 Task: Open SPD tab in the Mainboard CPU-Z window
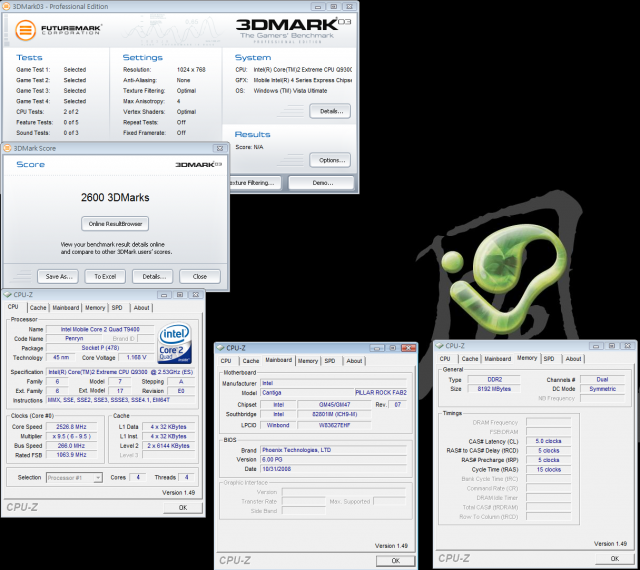point(330,361)
